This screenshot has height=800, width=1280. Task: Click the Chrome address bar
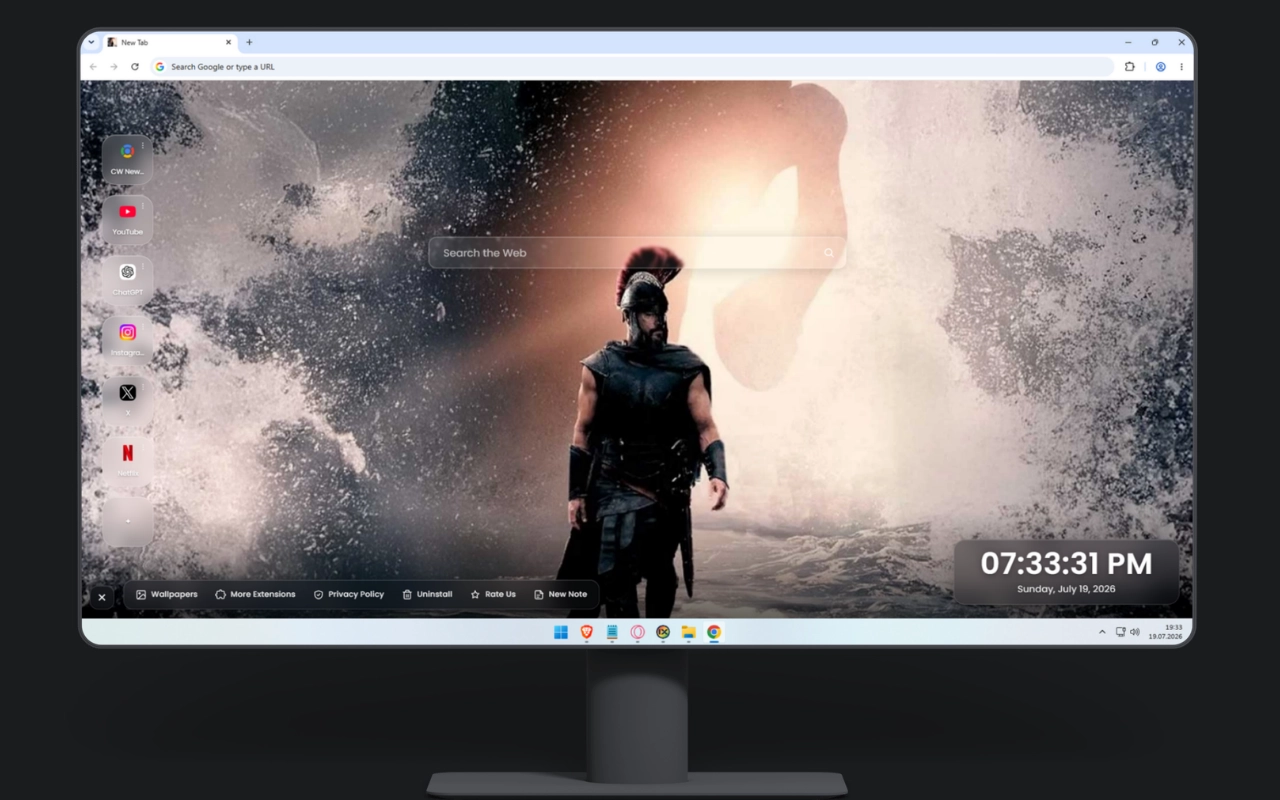[x=632, y=67]
